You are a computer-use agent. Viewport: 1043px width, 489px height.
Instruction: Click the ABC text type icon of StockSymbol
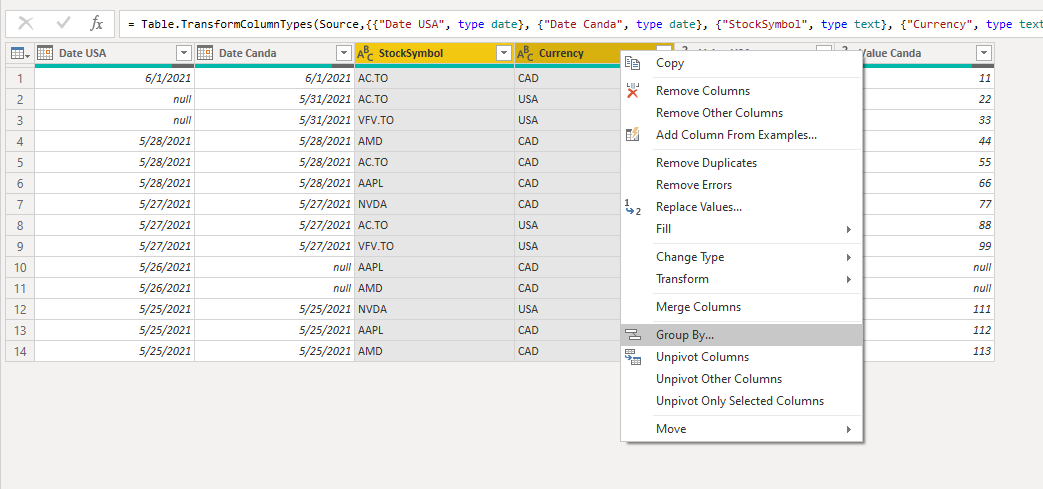(365, 53)
